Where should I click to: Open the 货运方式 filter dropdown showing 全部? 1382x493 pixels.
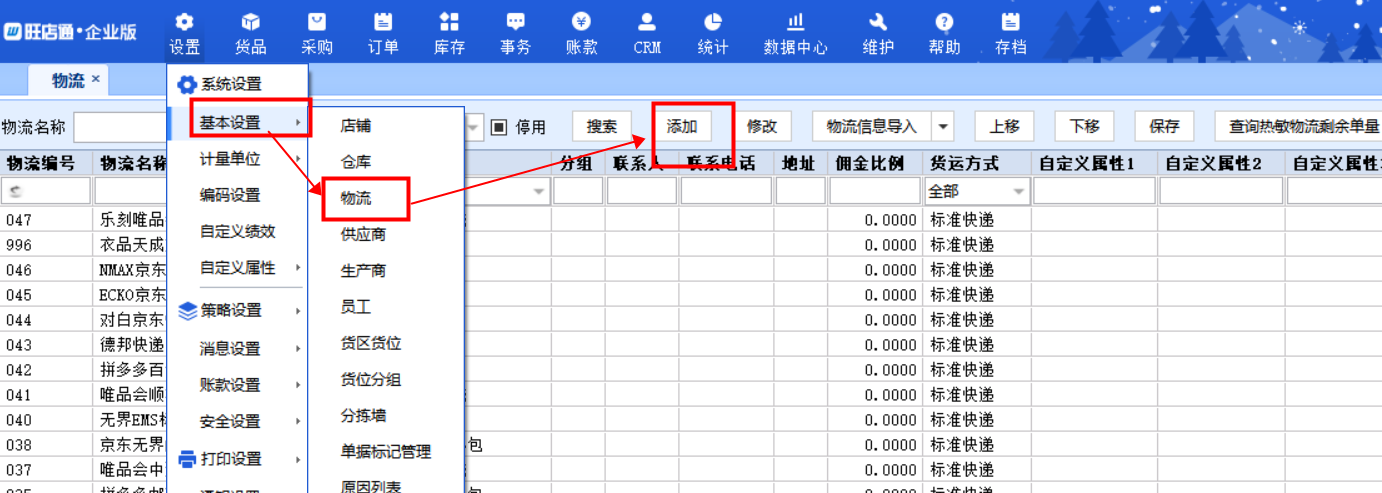pyautogui.click(x=978, y=191)
